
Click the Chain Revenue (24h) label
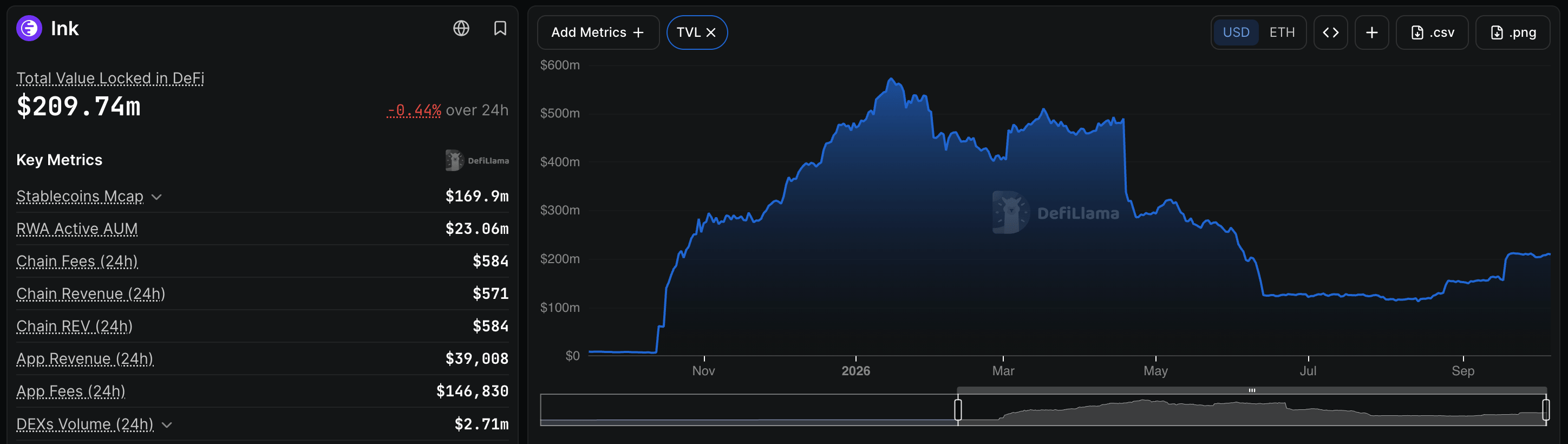pyautogui.click(x=91, y=293)
